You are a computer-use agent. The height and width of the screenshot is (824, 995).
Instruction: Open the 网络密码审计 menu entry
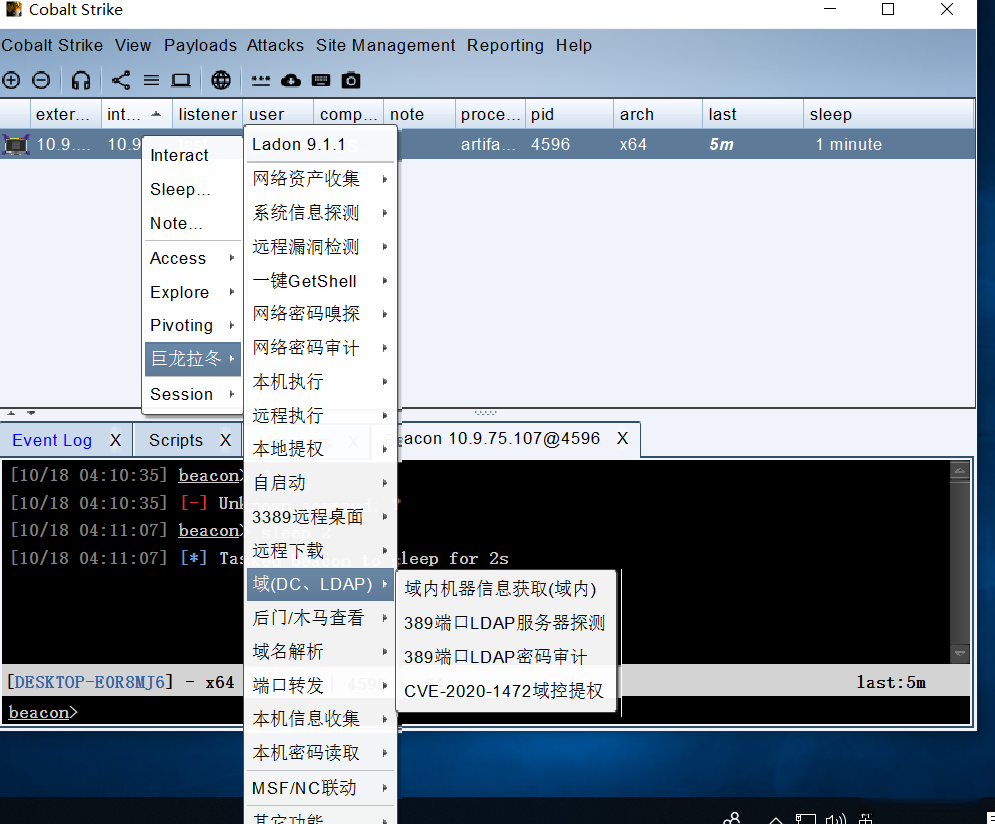[x=320, y=348]
